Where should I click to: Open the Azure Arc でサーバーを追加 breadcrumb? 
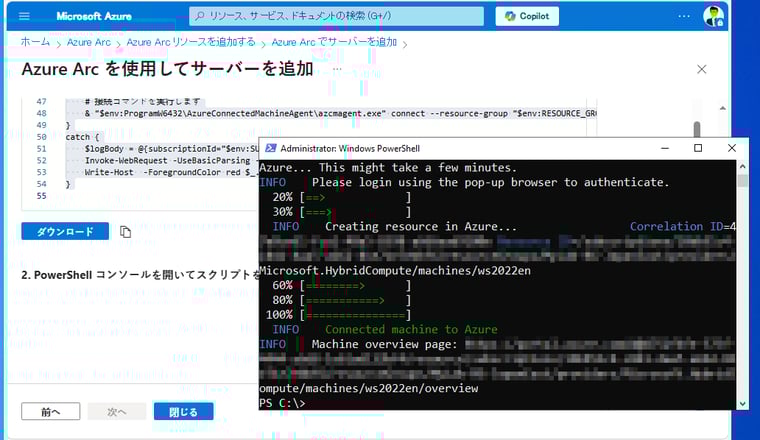click(x=334, y=42)
